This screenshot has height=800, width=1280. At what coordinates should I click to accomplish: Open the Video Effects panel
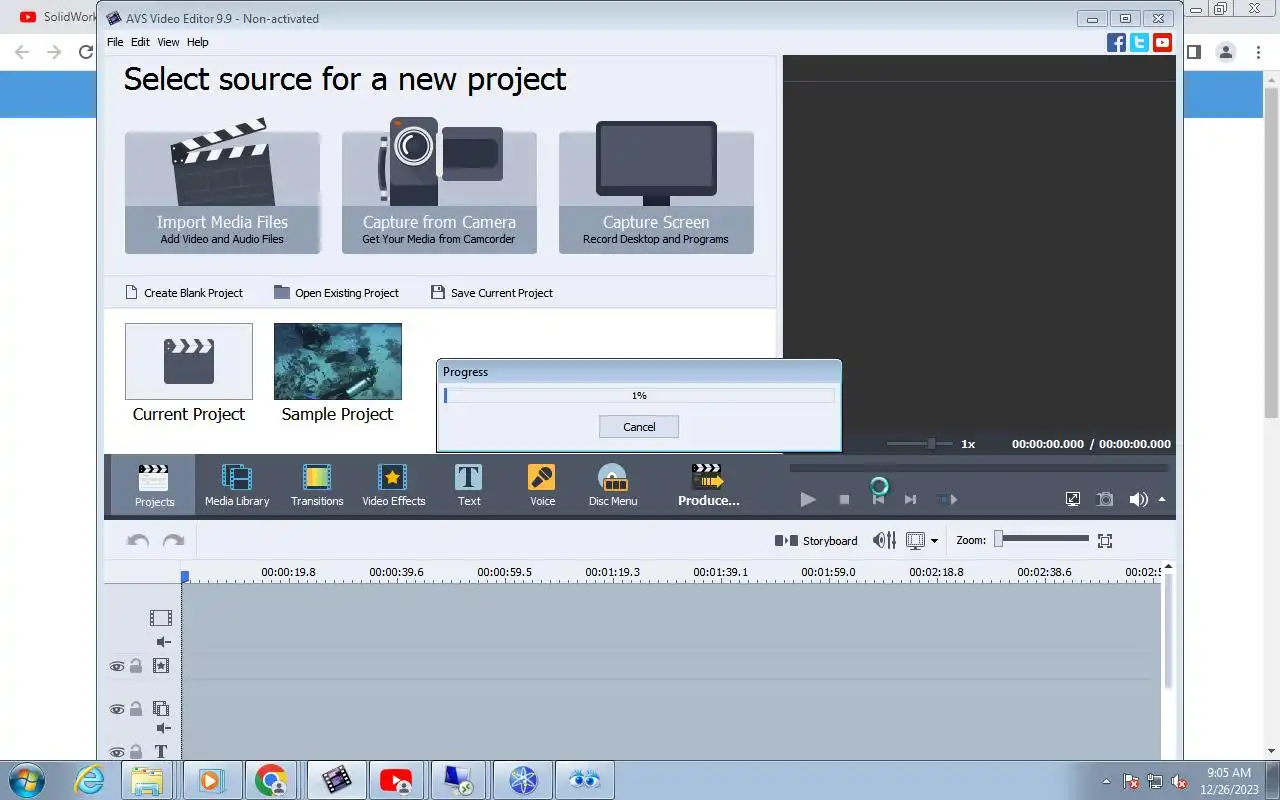[x=393, y=485]
